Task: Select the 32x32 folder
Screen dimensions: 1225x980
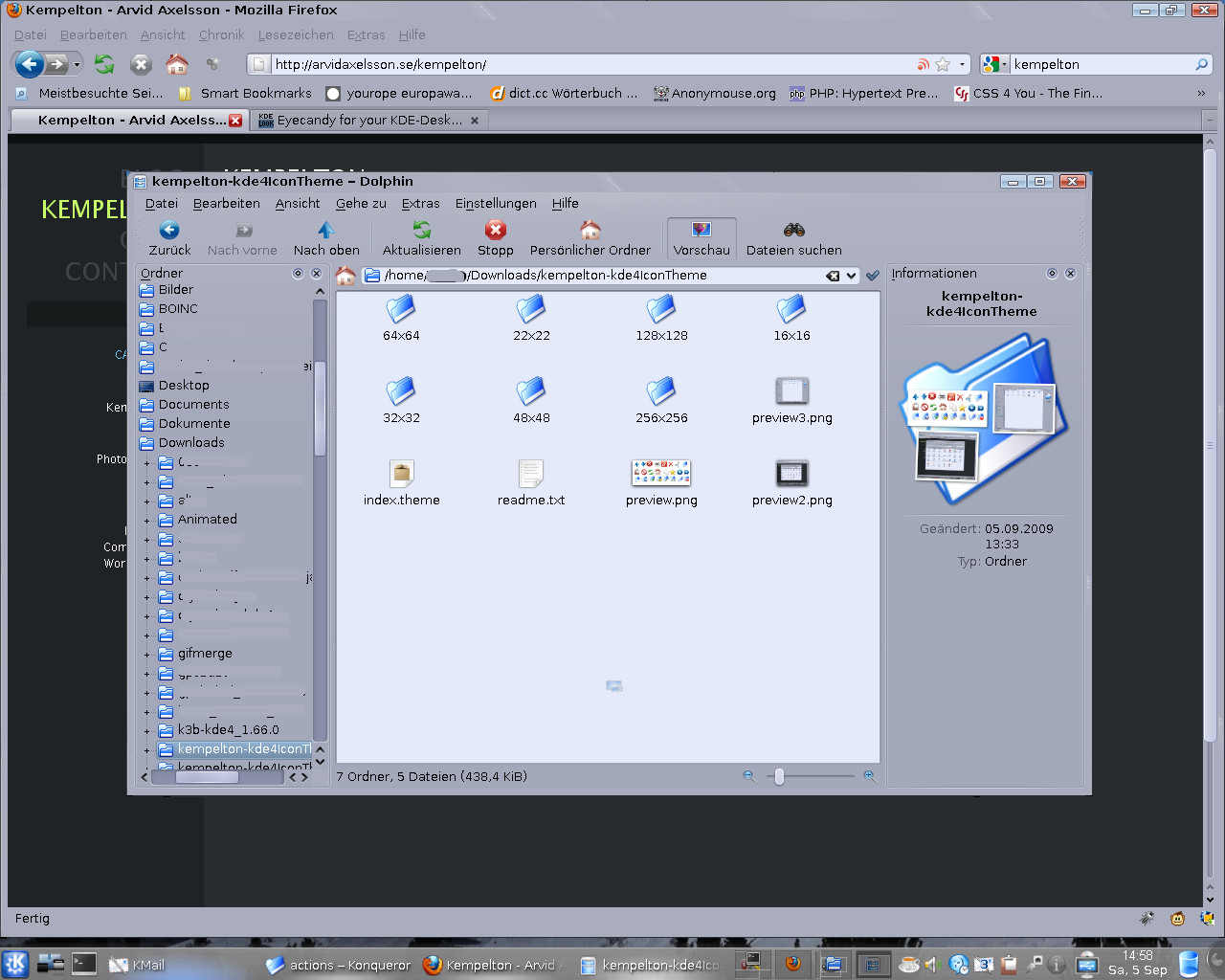Action: tap(401, 391)
